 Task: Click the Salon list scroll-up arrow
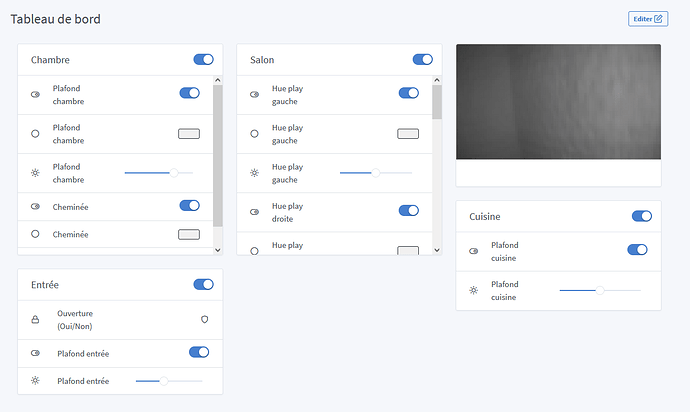tap(437, 80)
